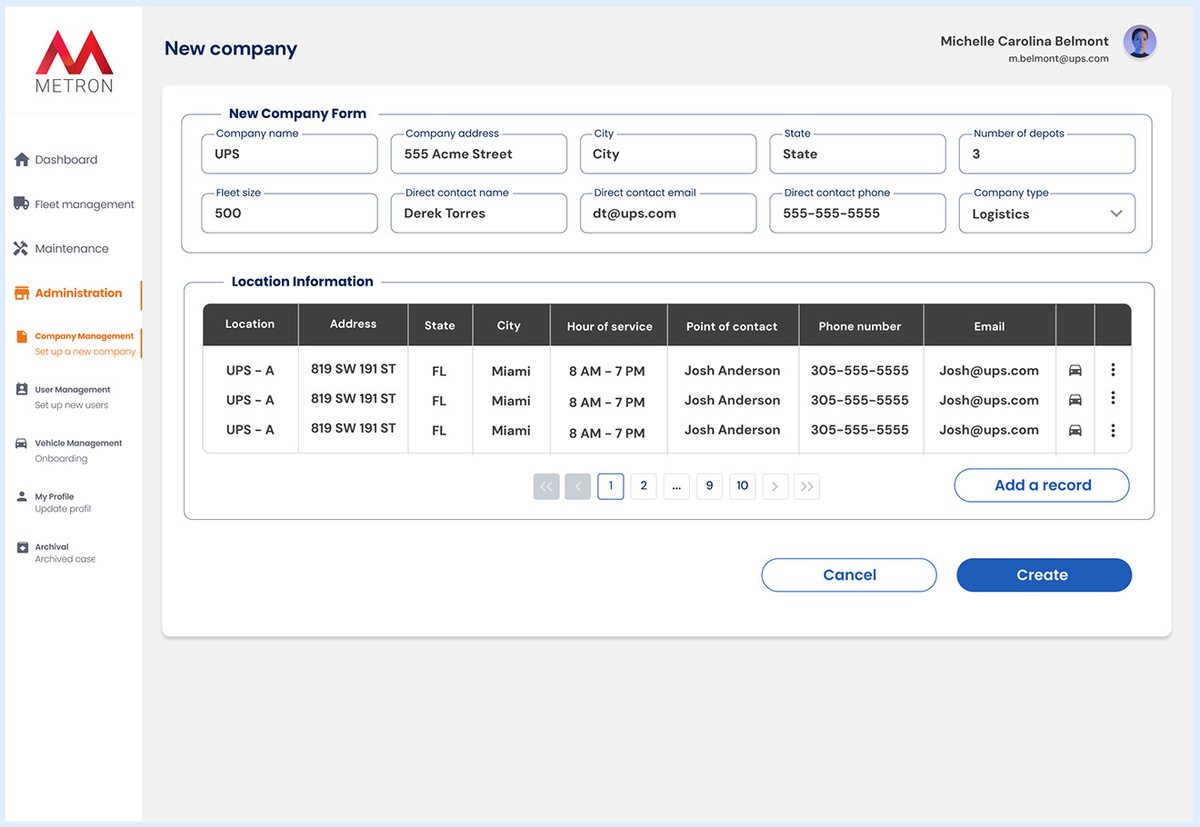
Task: Jump to the first page with double-left arrow
Action: 546,486
